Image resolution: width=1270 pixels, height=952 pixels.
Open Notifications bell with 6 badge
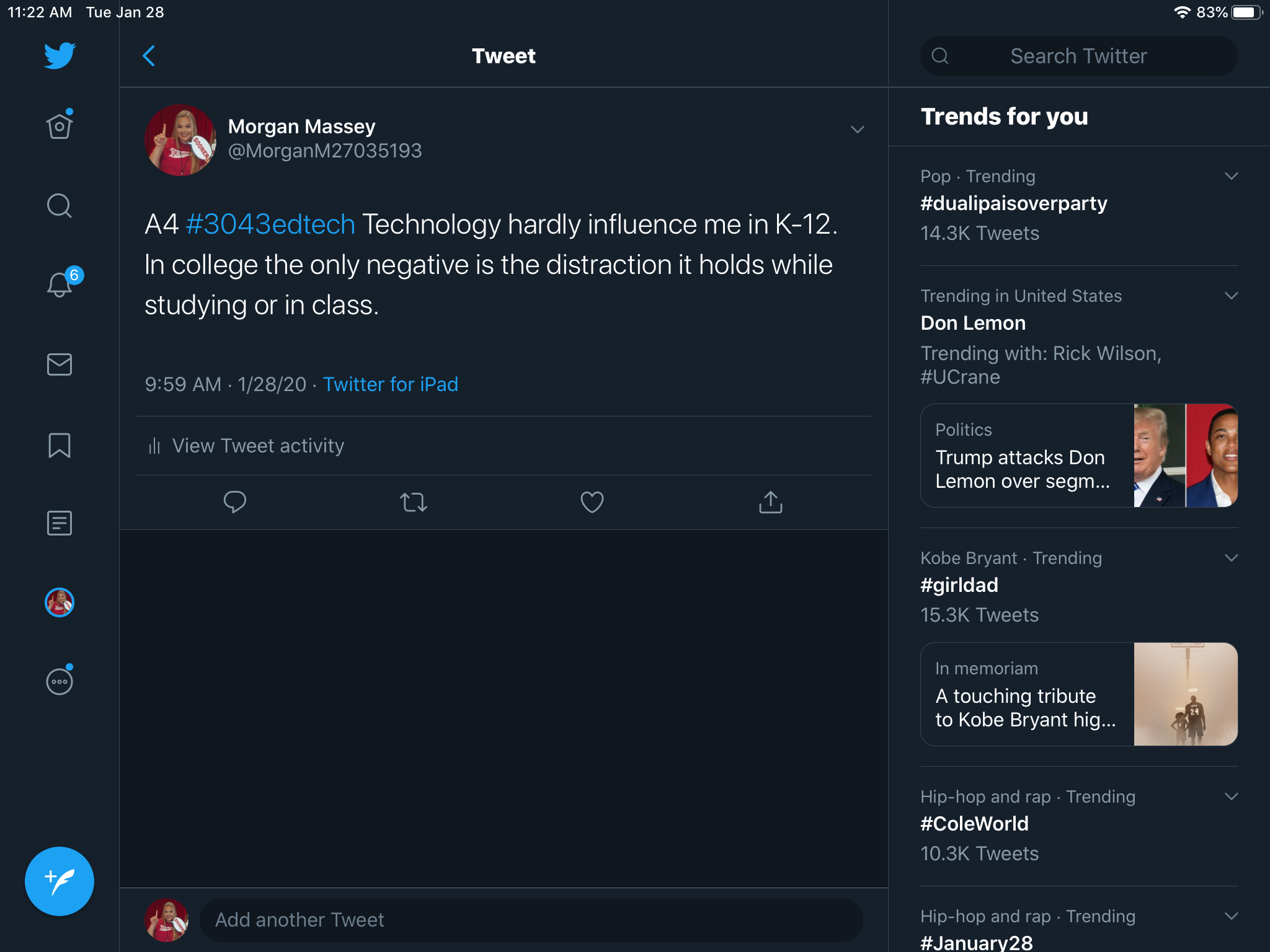point(60,284)
